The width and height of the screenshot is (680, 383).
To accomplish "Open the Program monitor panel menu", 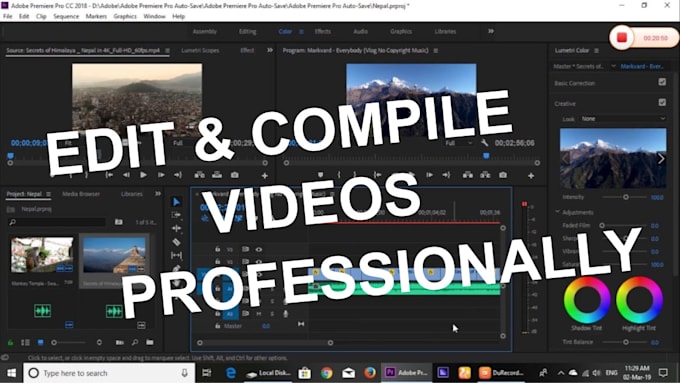I will [x=435, y=51].
